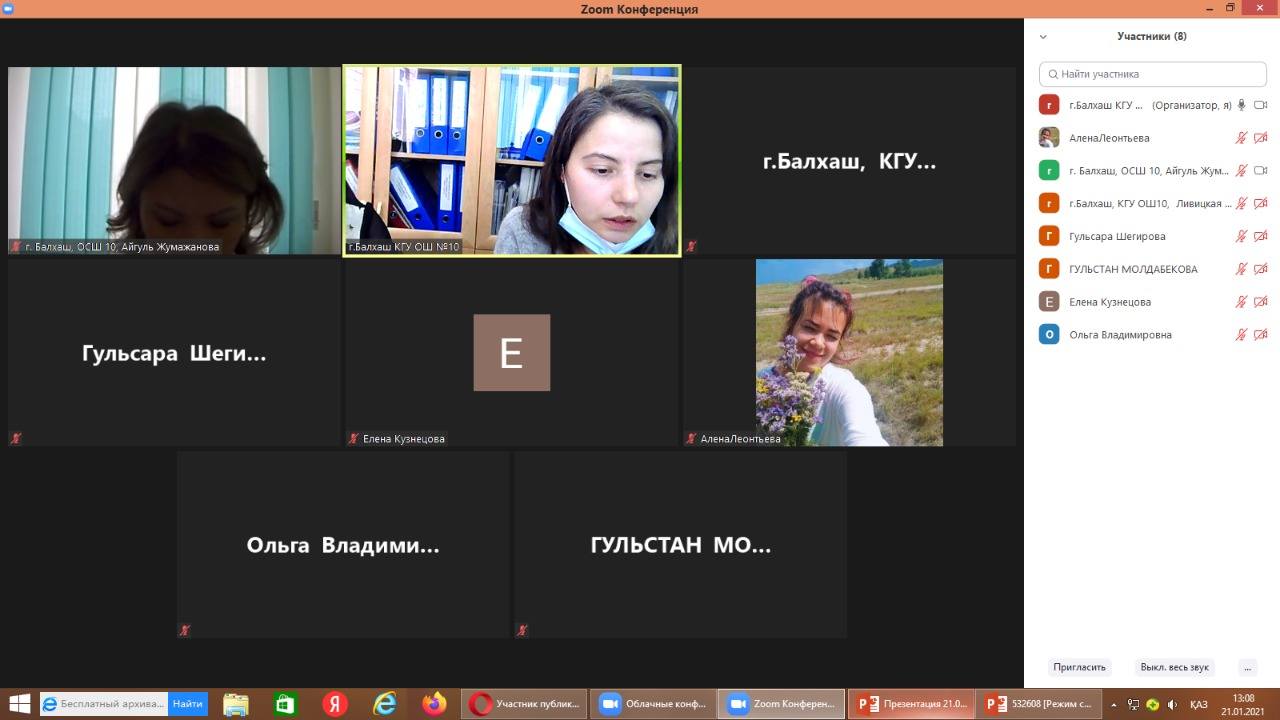Image resolution: width=1280 pixels, height=720 pixels.
Task: Open the three-dots more options menu
Action: [1246, 667]
